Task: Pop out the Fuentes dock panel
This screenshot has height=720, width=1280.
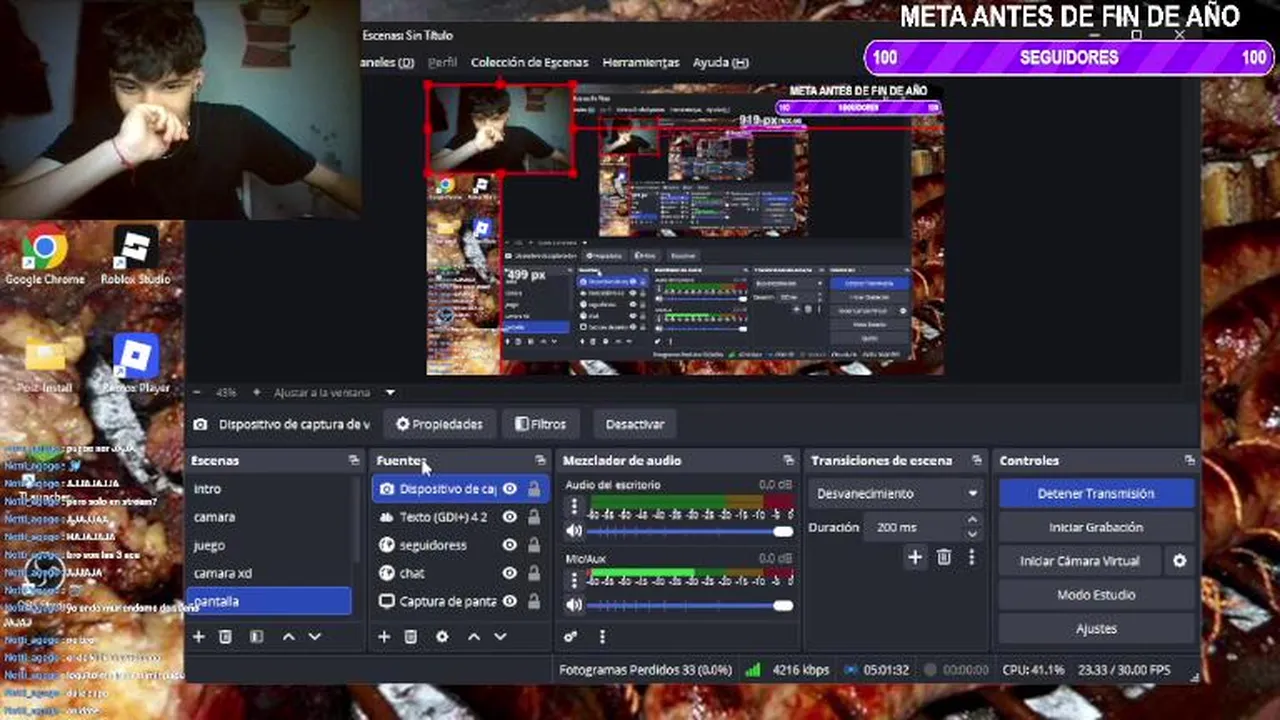Action: coord(540,460)
